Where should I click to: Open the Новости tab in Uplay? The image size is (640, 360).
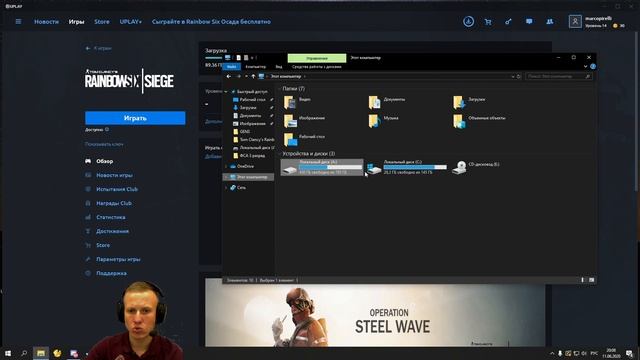[47, 22]
